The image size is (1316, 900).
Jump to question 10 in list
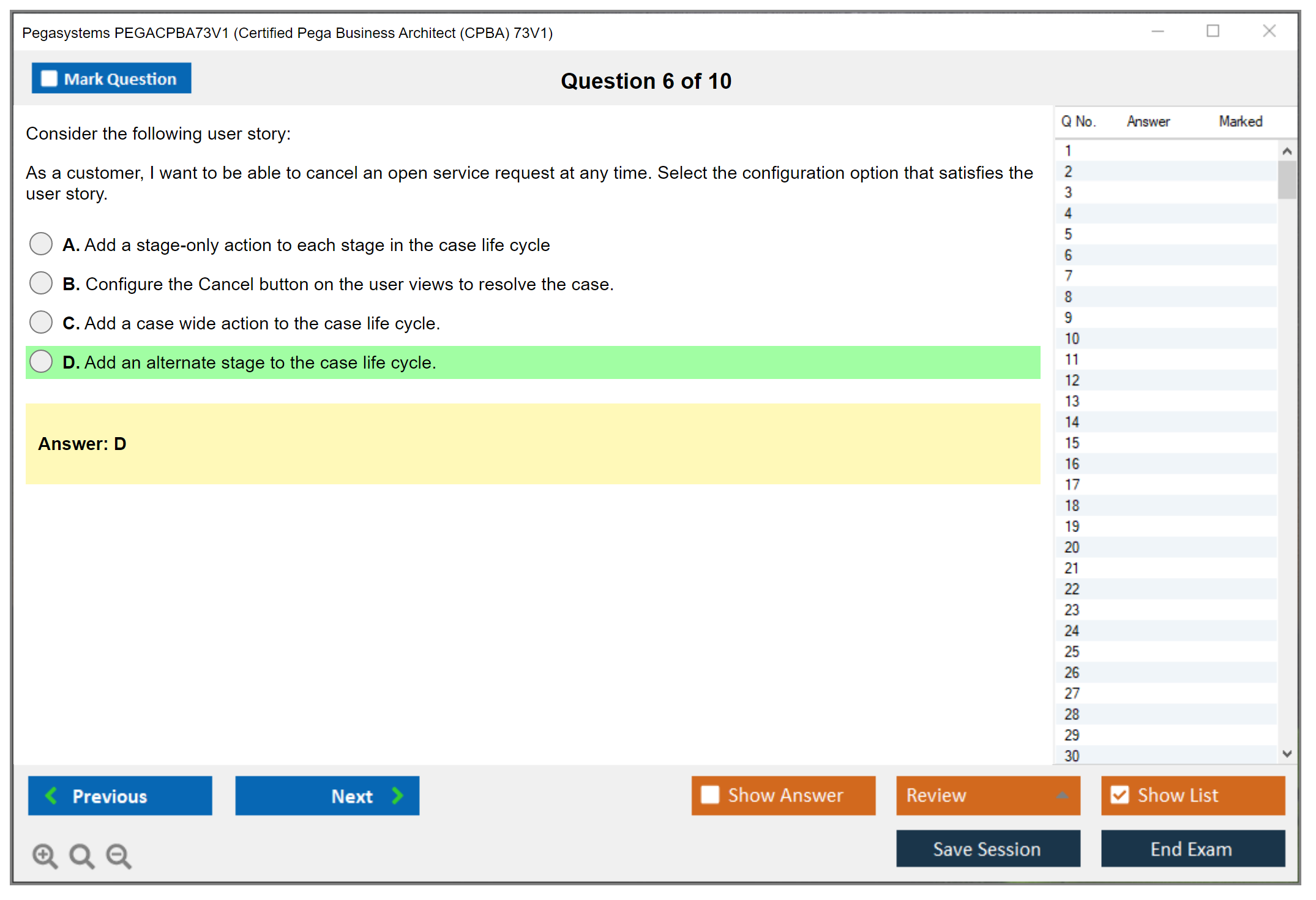(1072, 339)
